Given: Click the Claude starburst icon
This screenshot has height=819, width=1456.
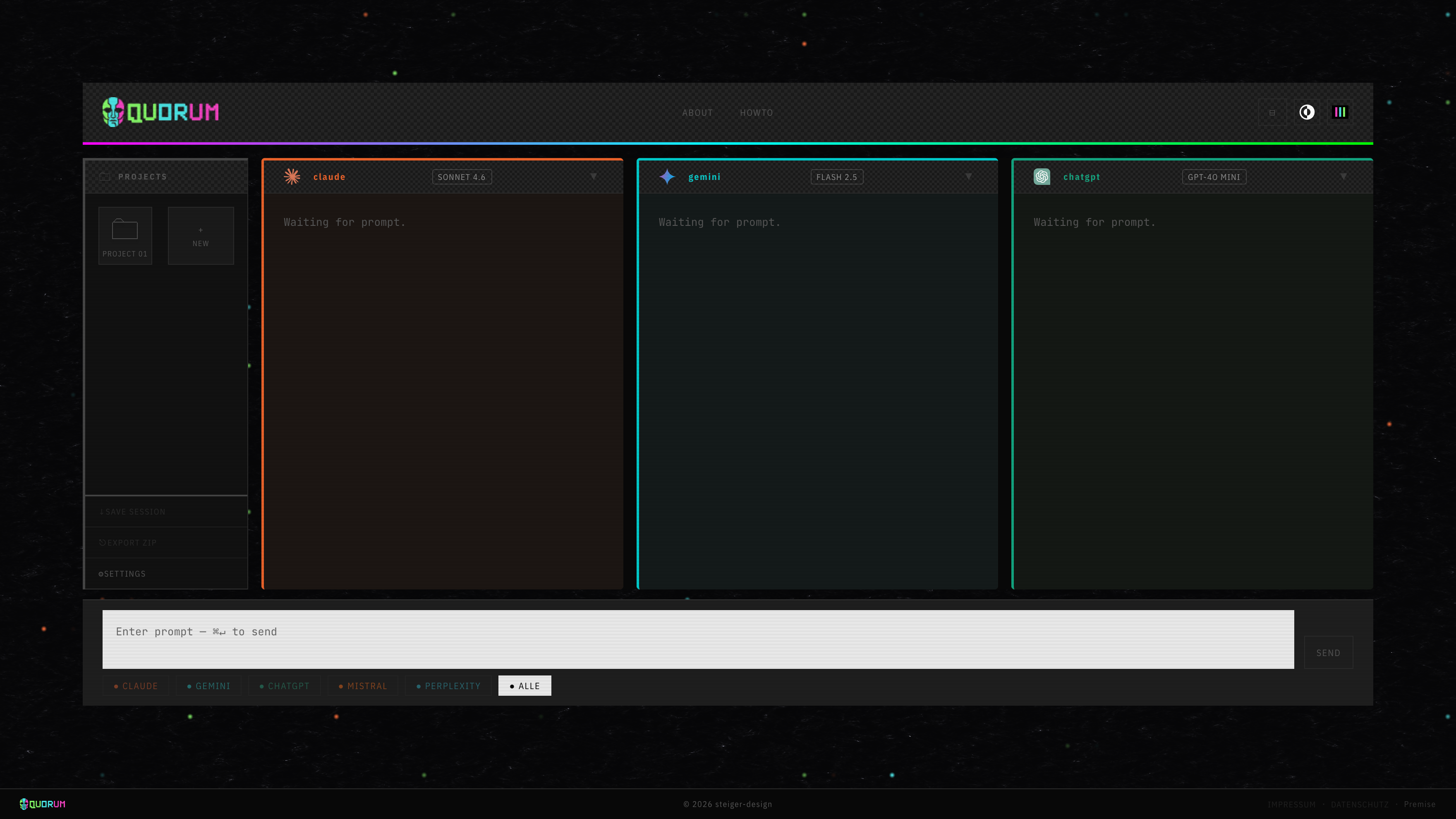Looking at the screenshot, I should 292,176.
